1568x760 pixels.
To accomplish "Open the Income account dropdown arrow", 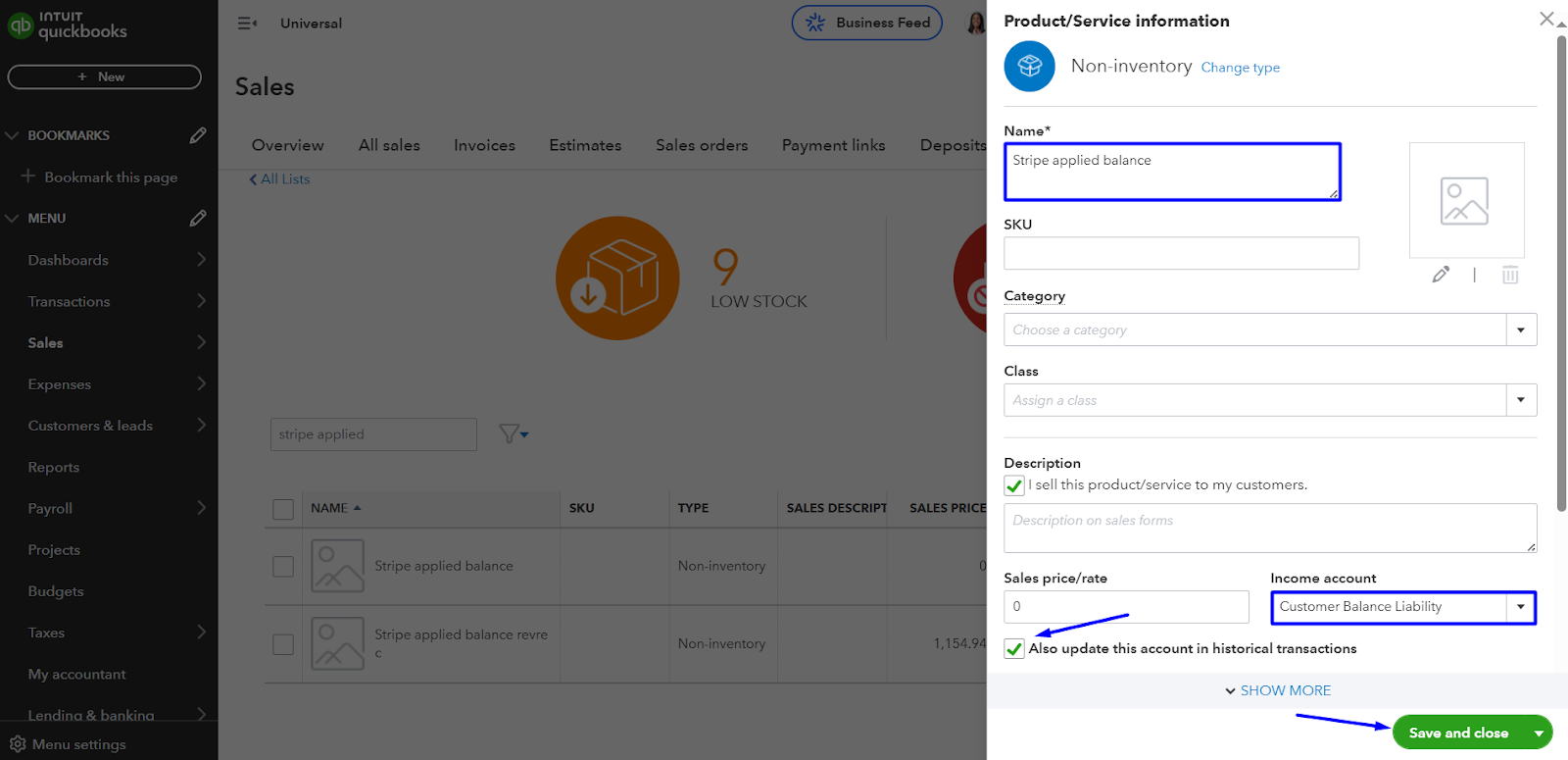I will 1521,607.
